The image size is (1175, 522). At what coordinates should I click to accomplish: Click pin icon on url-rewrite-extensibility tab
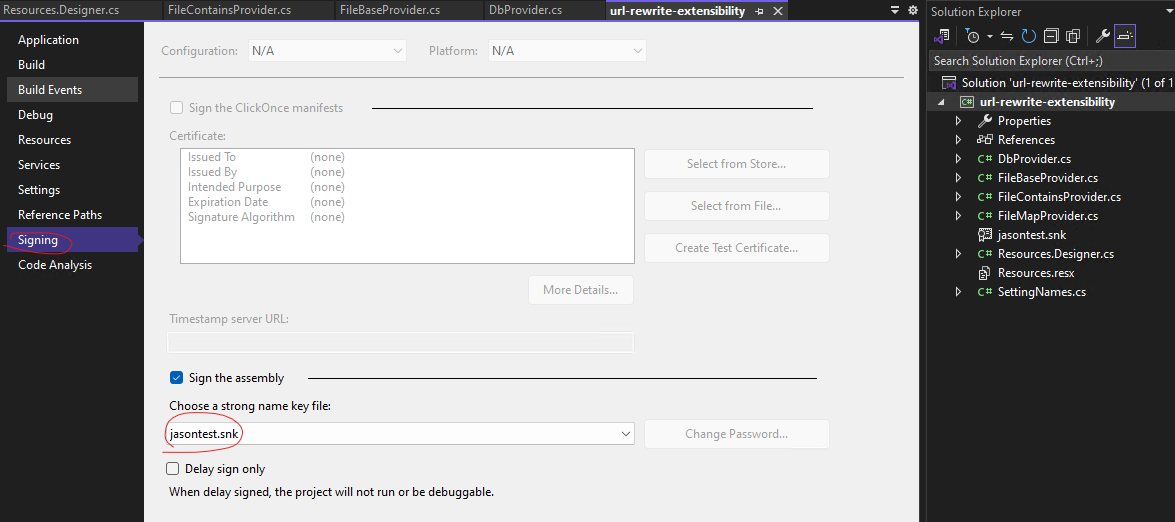[x=760, y=11]
